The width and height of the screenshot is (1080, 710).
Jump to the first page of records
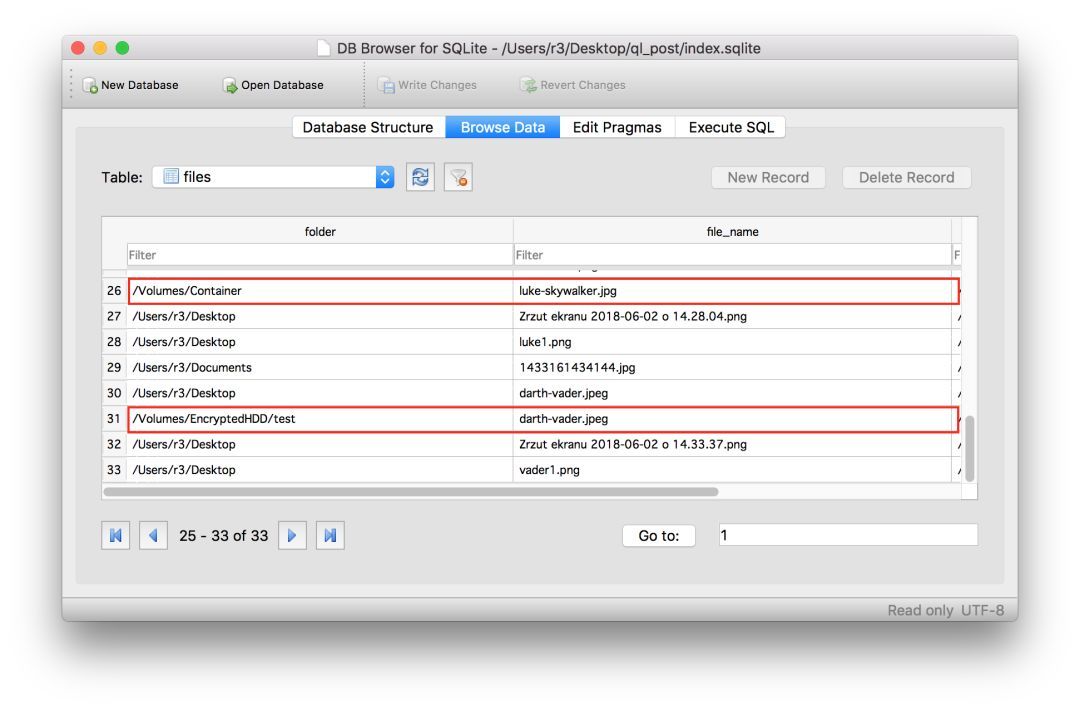[x=117, y=535]
